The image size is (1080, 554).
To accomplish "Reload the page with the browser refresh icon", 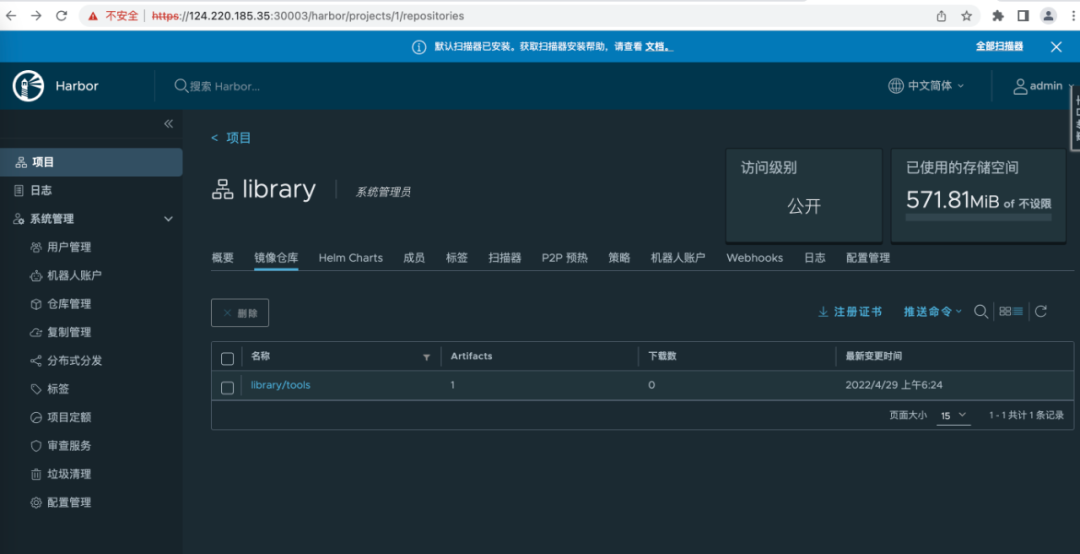I will pos(61,16).
